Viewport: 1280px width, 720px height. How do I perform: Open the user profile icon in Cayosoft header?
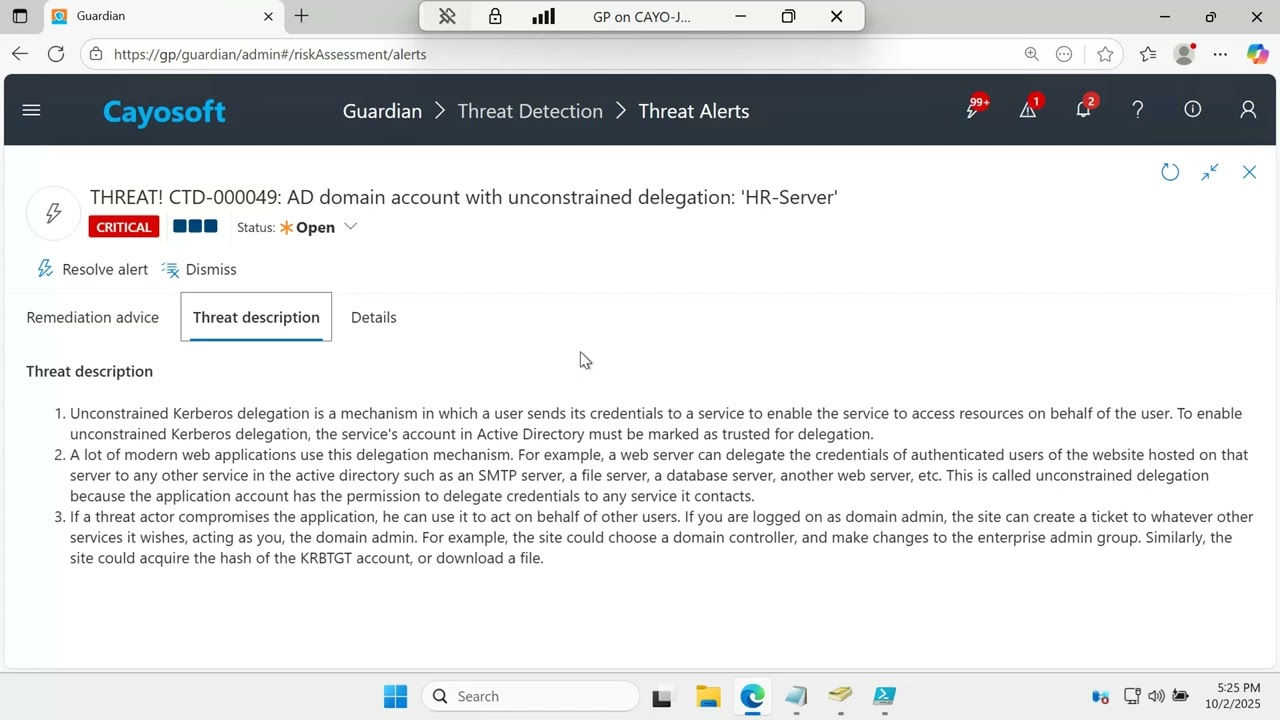point(1248,110)
